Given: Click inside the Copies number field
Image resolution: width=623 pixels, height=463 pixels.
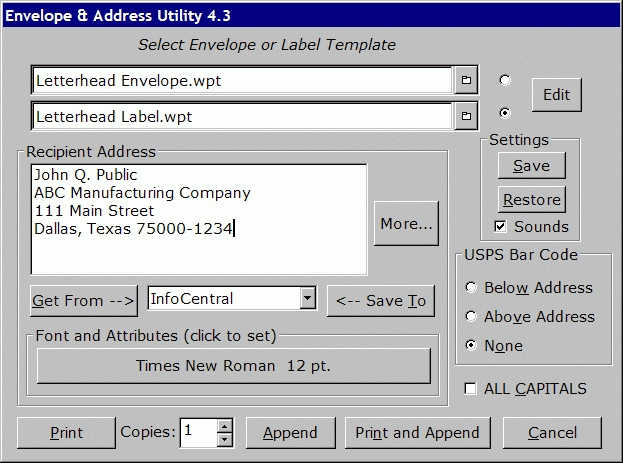Looking at the screenshot, I should pyautogui.click(x=199, y=432).
